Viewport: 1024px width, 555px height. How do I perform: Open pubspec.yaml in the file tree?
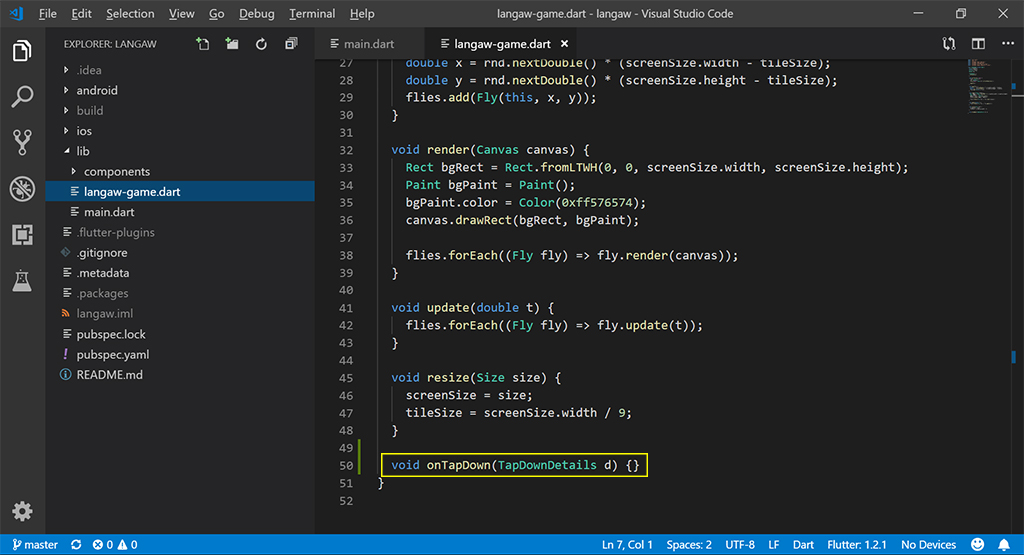(112, 354)
